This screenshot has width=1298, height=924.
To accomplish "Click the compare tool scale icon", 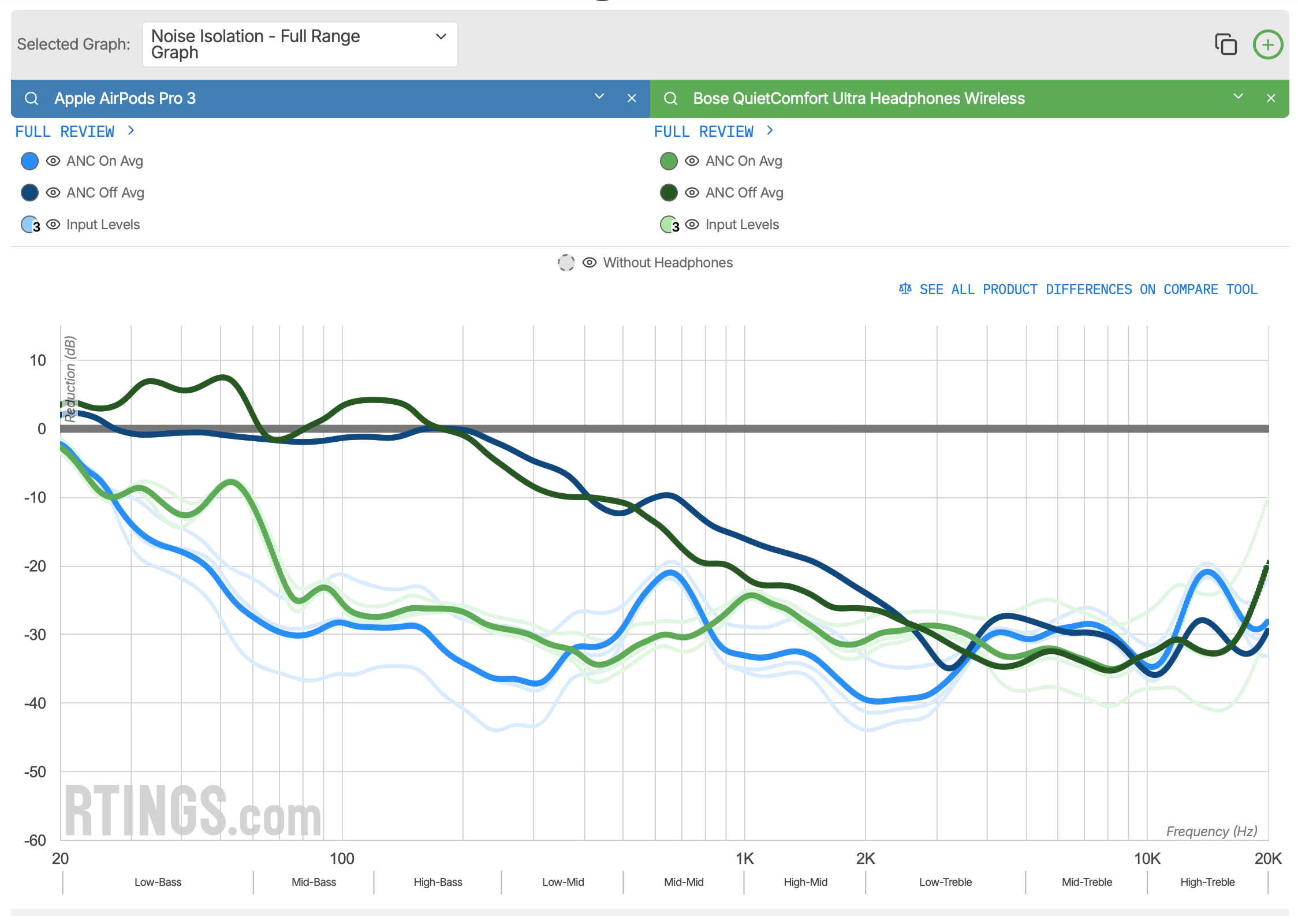I will 905,289.
